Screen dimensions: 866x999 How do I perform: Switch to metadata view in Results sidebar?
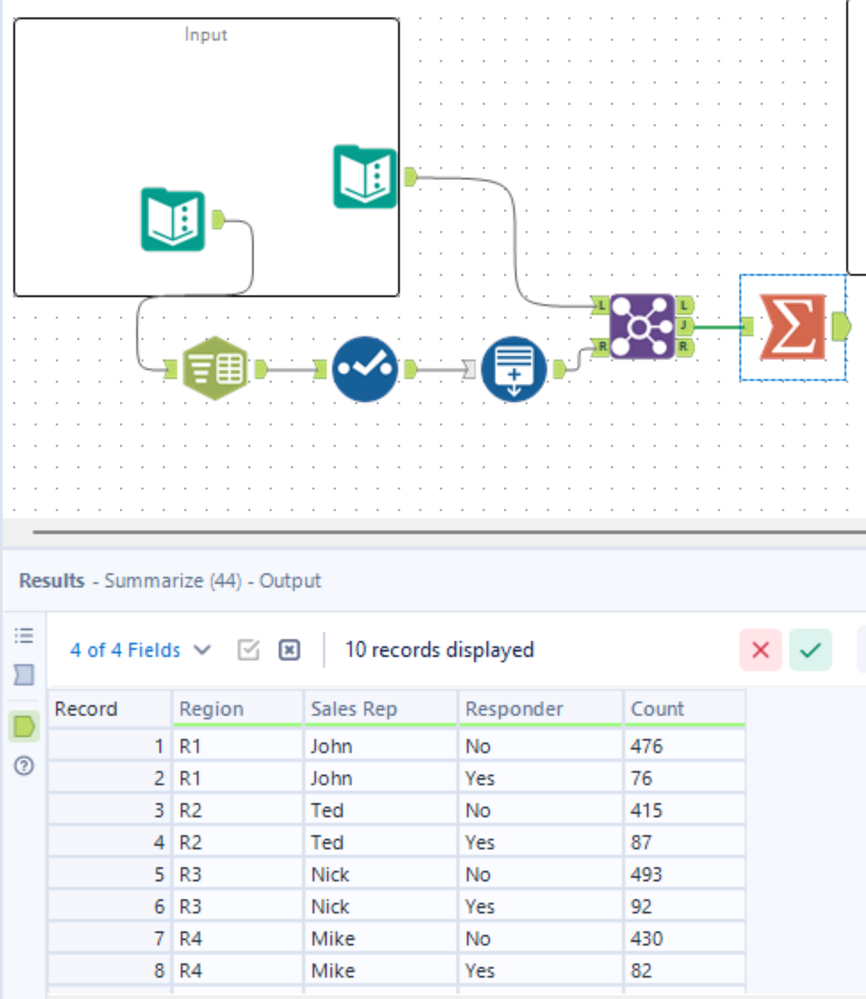tap(24, 635)
